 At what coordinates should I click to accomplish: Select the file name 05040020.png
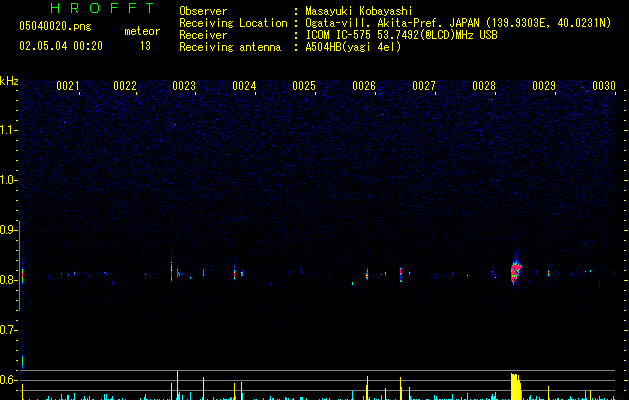pos(55,27)
